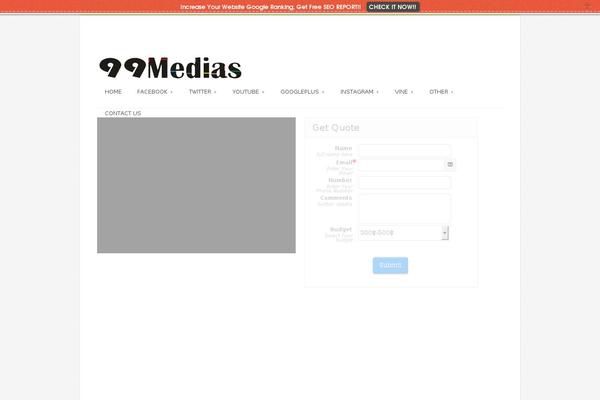
Task: Expand the VINE menu
Action: [x=404, y=92]
